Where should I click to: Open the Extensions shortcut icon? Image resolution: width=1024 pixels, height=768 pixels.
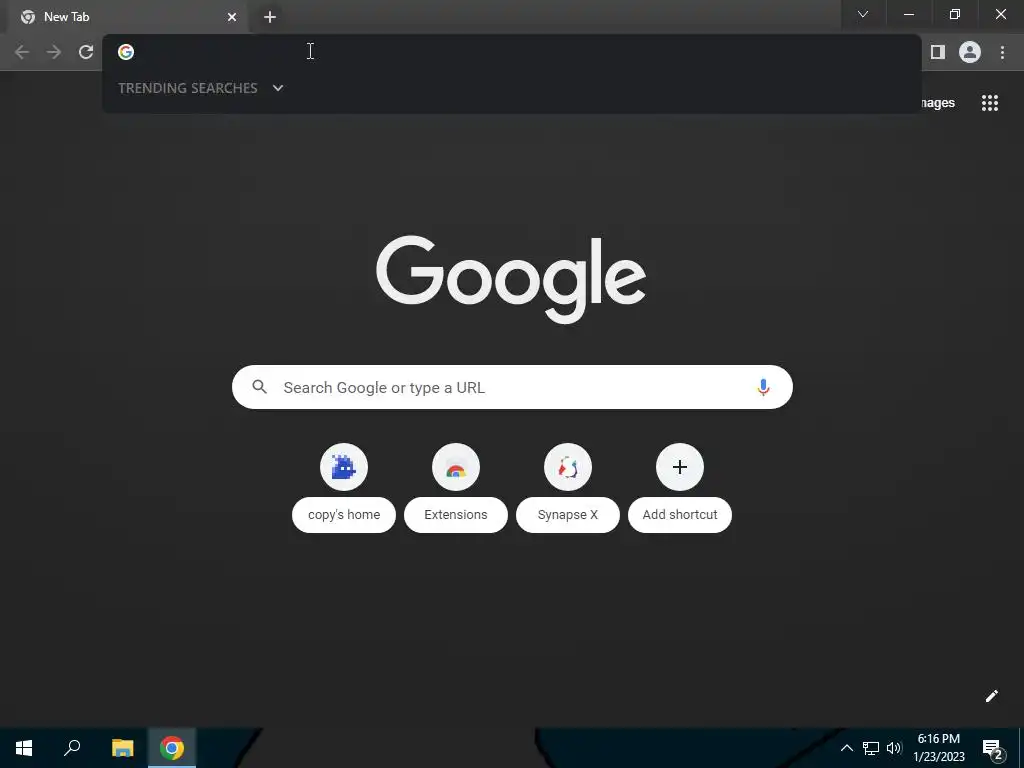tap(456, 467)
